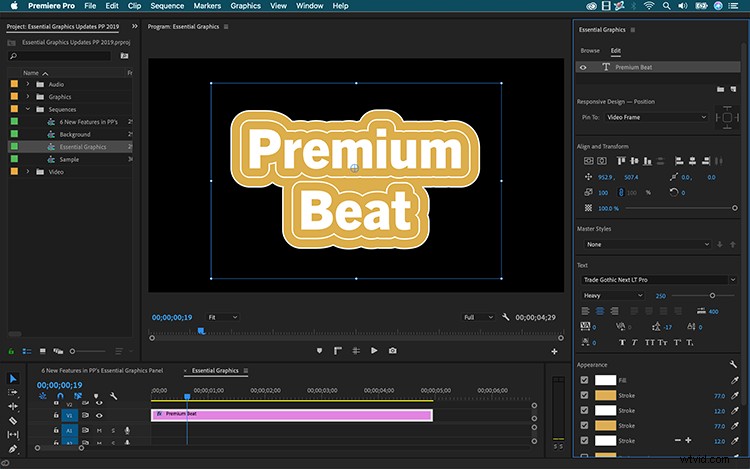Select the Essential Graphics sequence item

tap(70, 147)
